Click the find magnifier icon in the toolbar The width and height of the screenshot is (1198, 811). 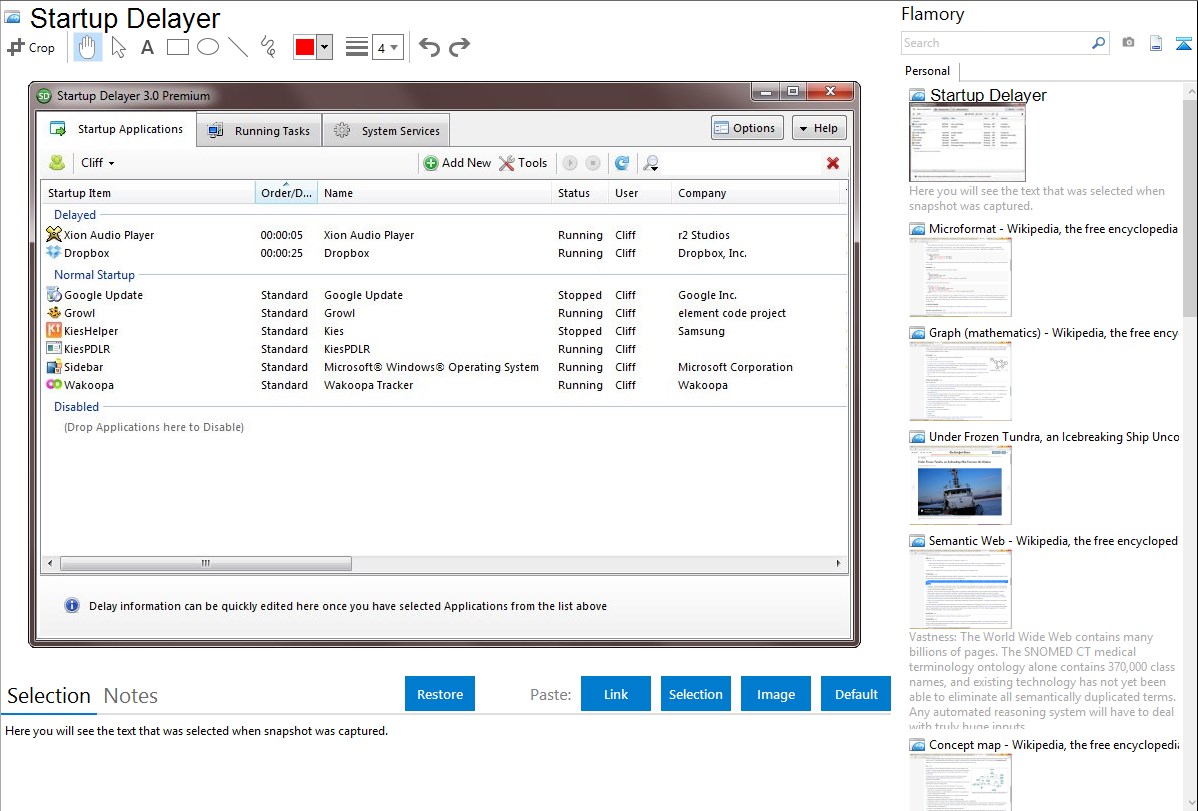[x=651, y=163]
